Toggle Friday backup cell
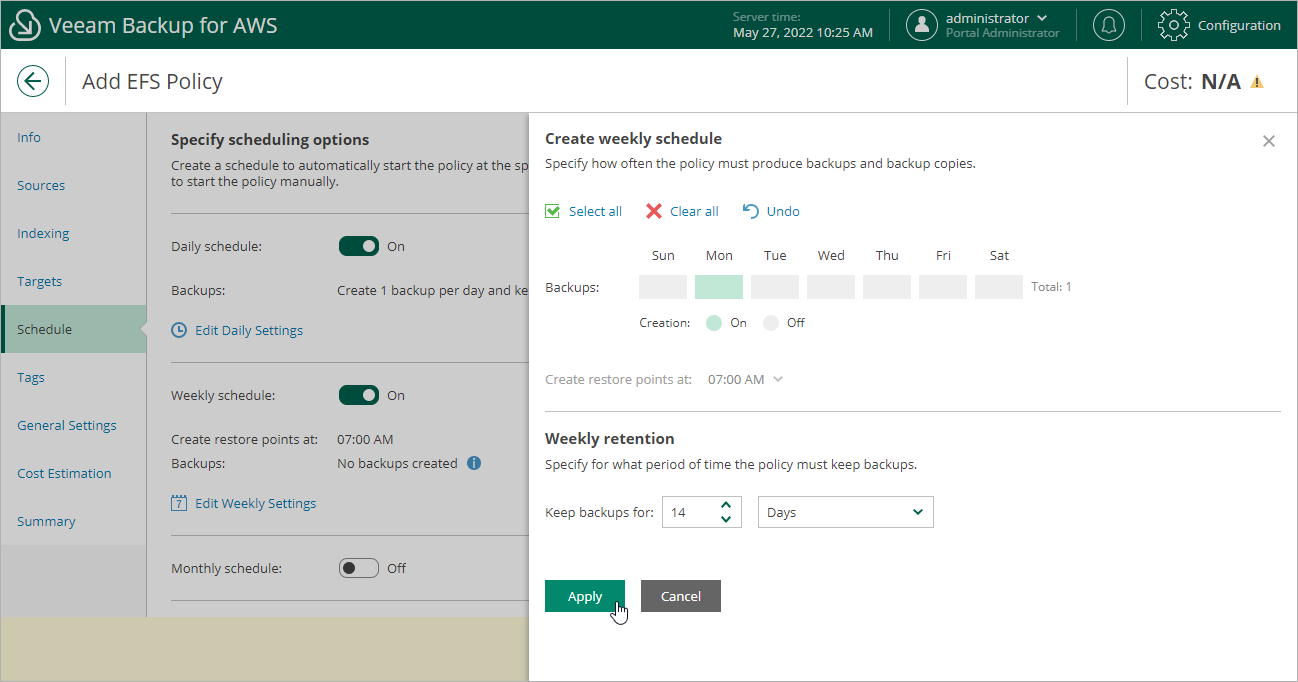Screen dimensions: 1298x682 tap(943, 287)
